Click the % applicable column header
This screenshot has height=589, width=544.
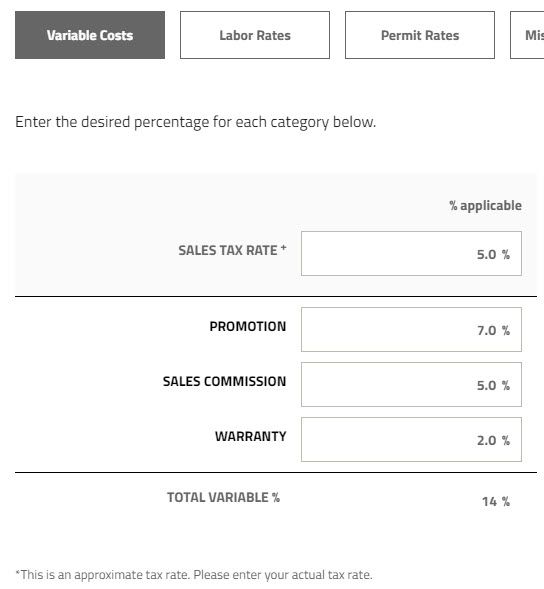pyautogui.click(x=485, y=205)
